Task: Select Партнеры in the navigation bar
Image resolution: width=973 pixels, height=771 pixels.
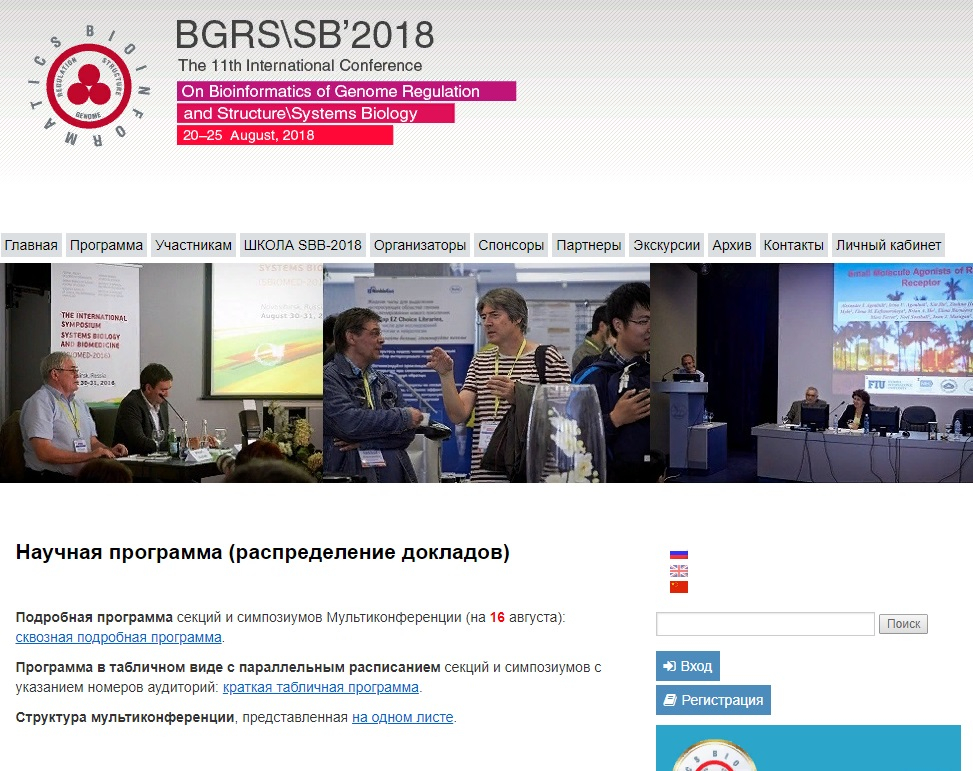Action: (x=589, y=245)
